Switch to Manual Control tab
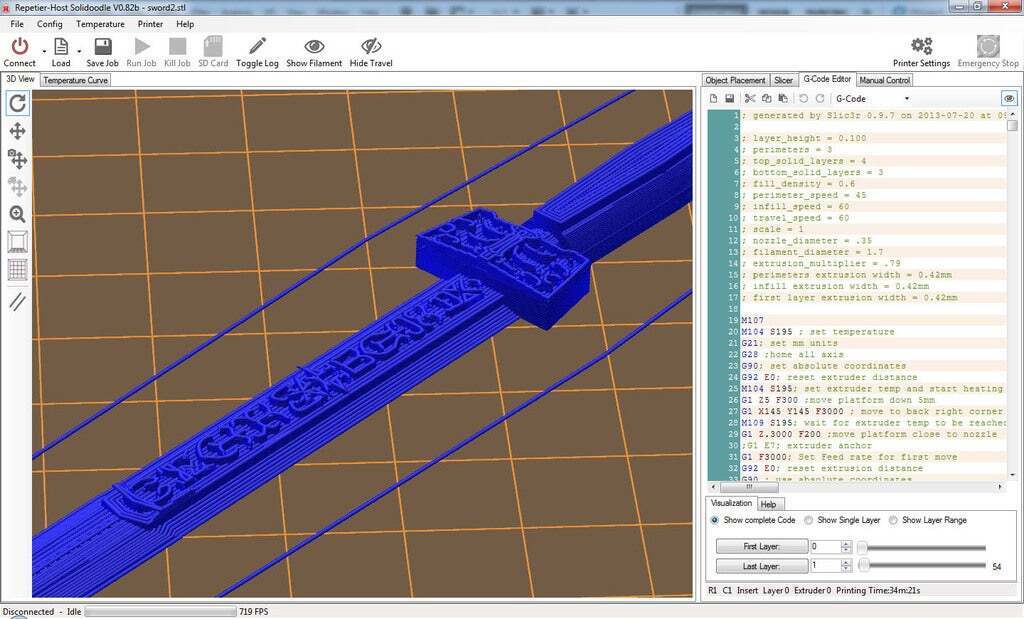The image size is (1024, 619). [x=884, y=80]
